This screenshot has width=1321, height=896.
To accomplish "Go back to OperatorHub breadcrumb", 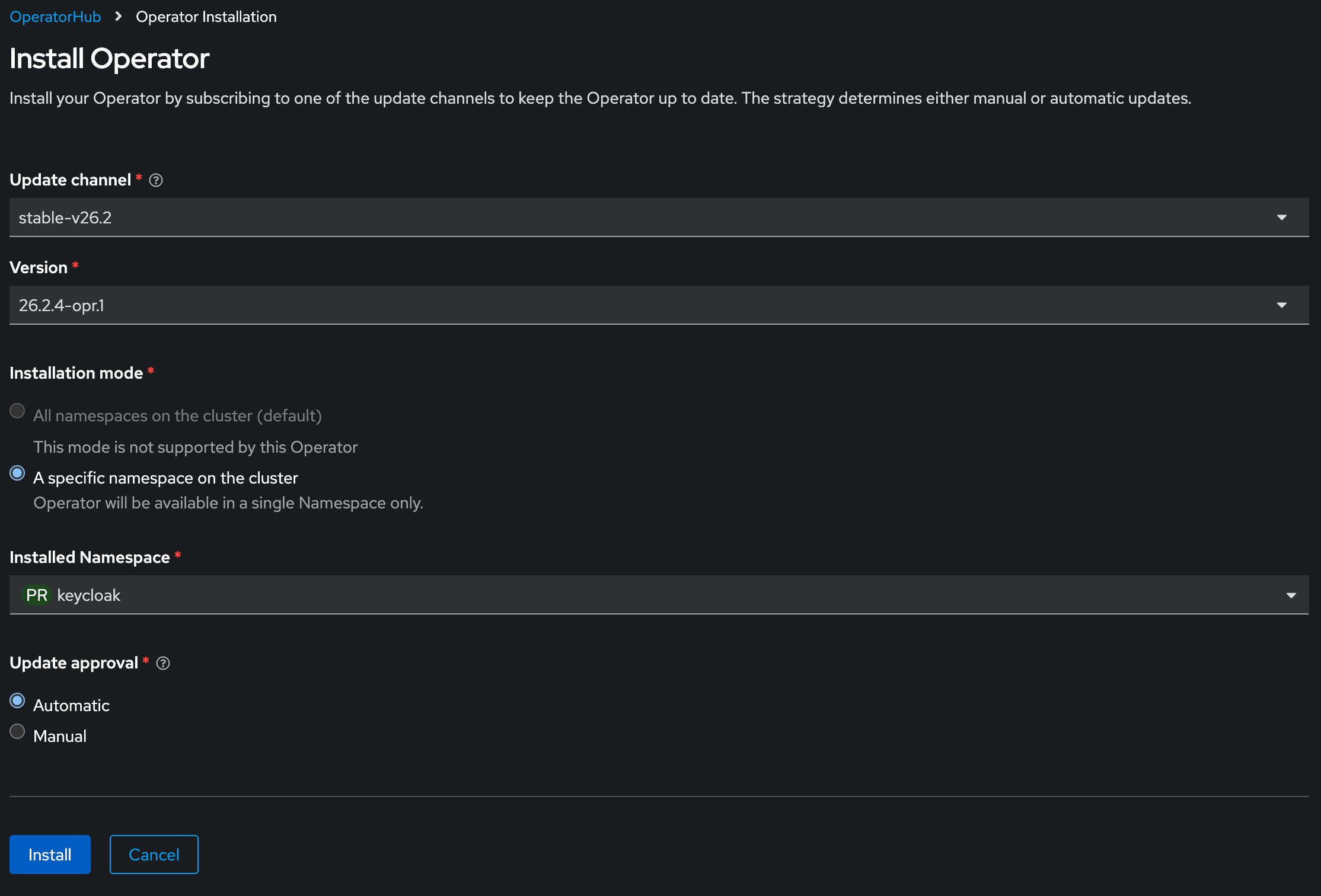I will [55, 17].
